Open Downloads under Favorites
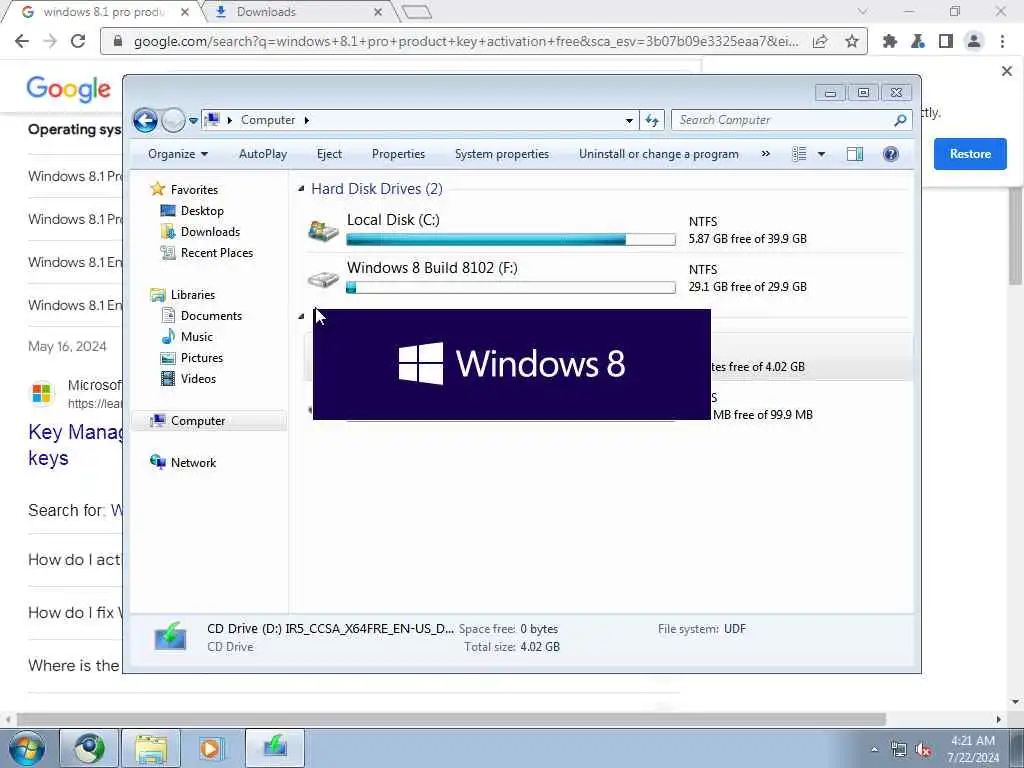 tap(210, 232)
